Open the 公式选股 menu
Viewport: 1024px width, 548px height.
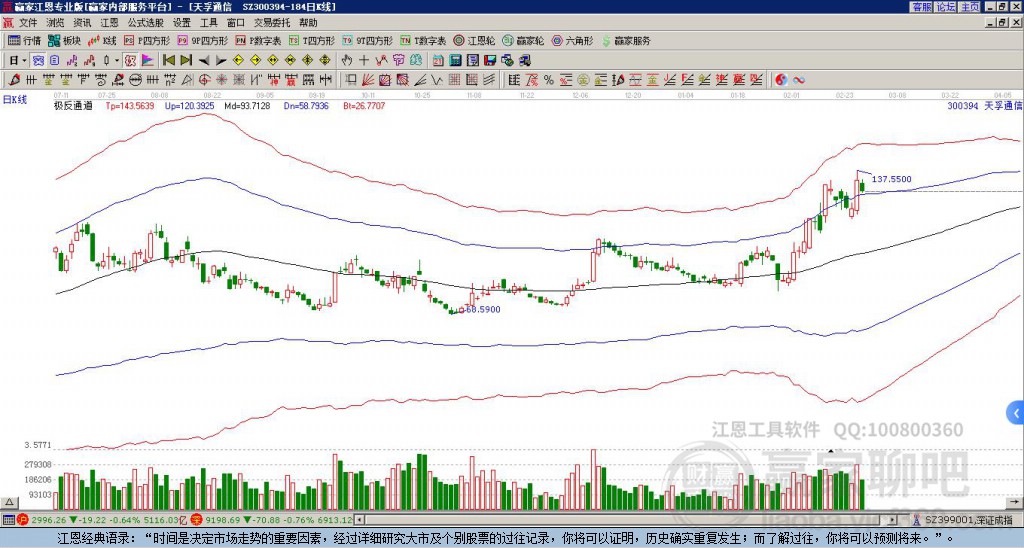click(x=146, y=23)
